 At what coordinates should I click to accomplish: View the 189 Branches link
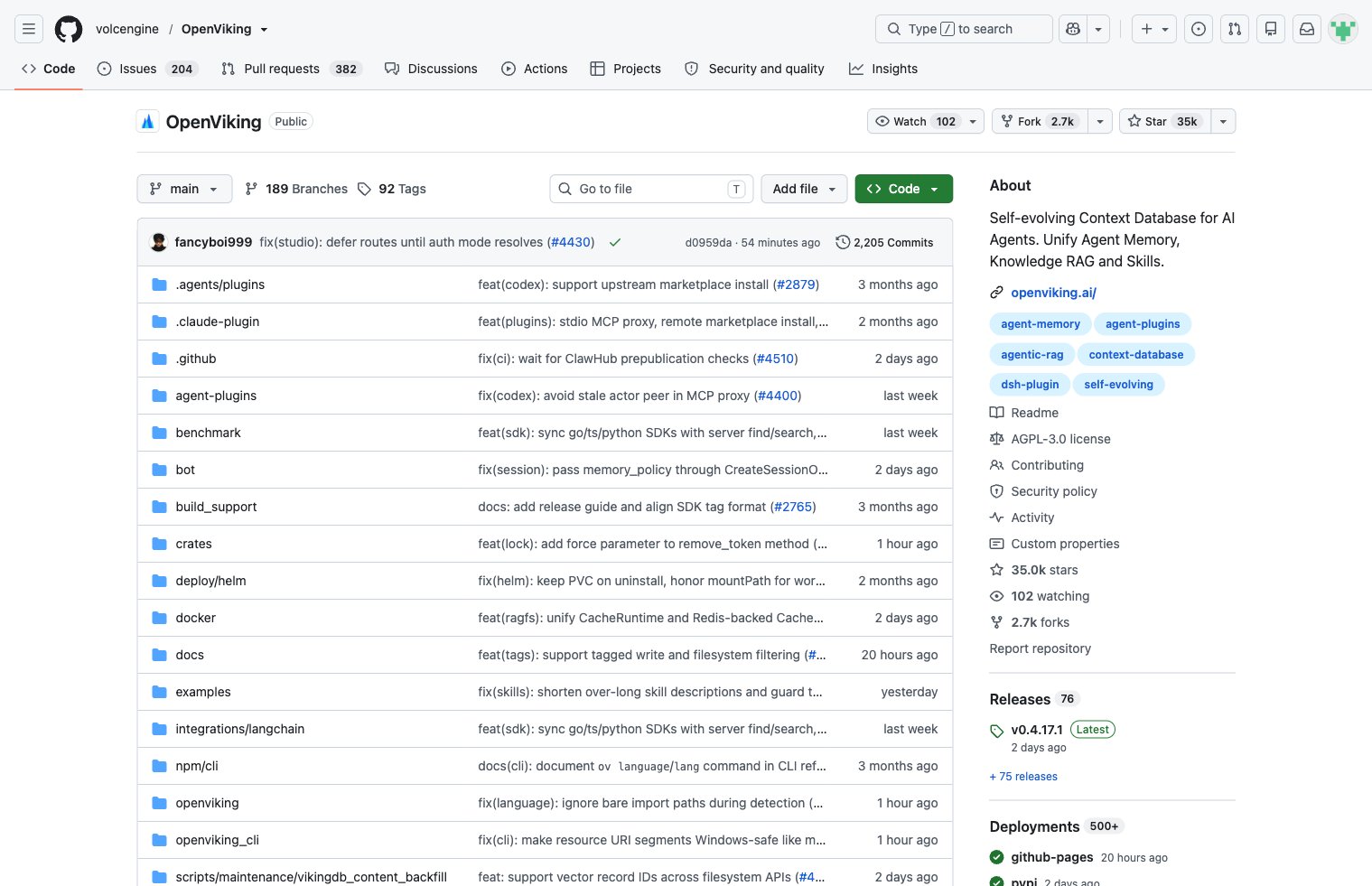pyautogui.click(x=296, y=189)
